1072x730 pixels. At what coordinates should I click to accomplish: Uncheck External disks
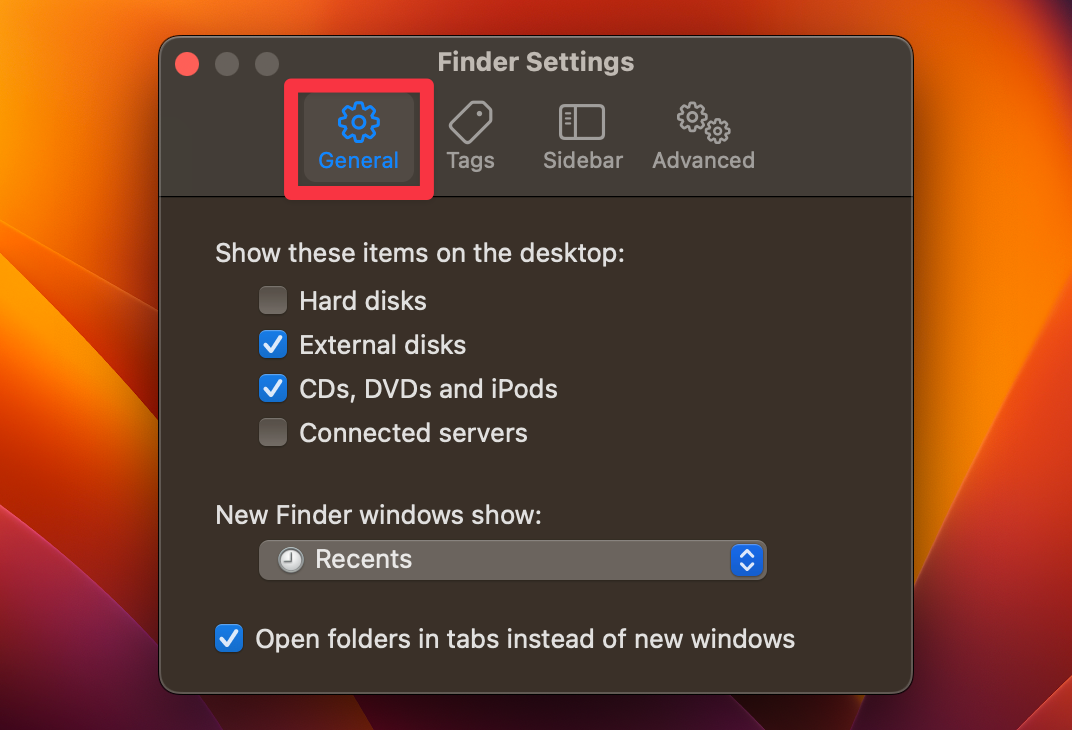point(272,344)
